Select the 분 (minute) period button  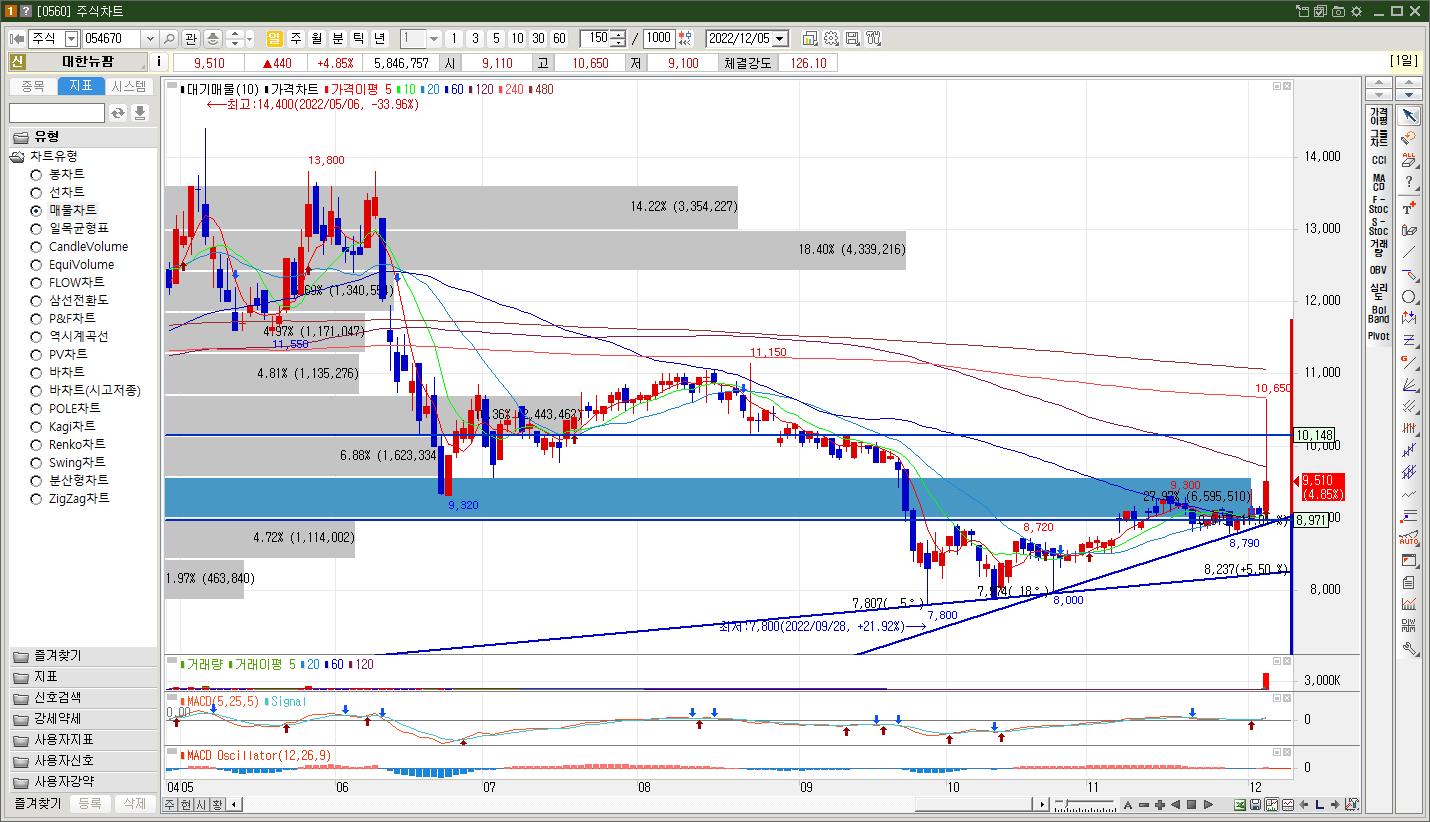pos(338,39)
